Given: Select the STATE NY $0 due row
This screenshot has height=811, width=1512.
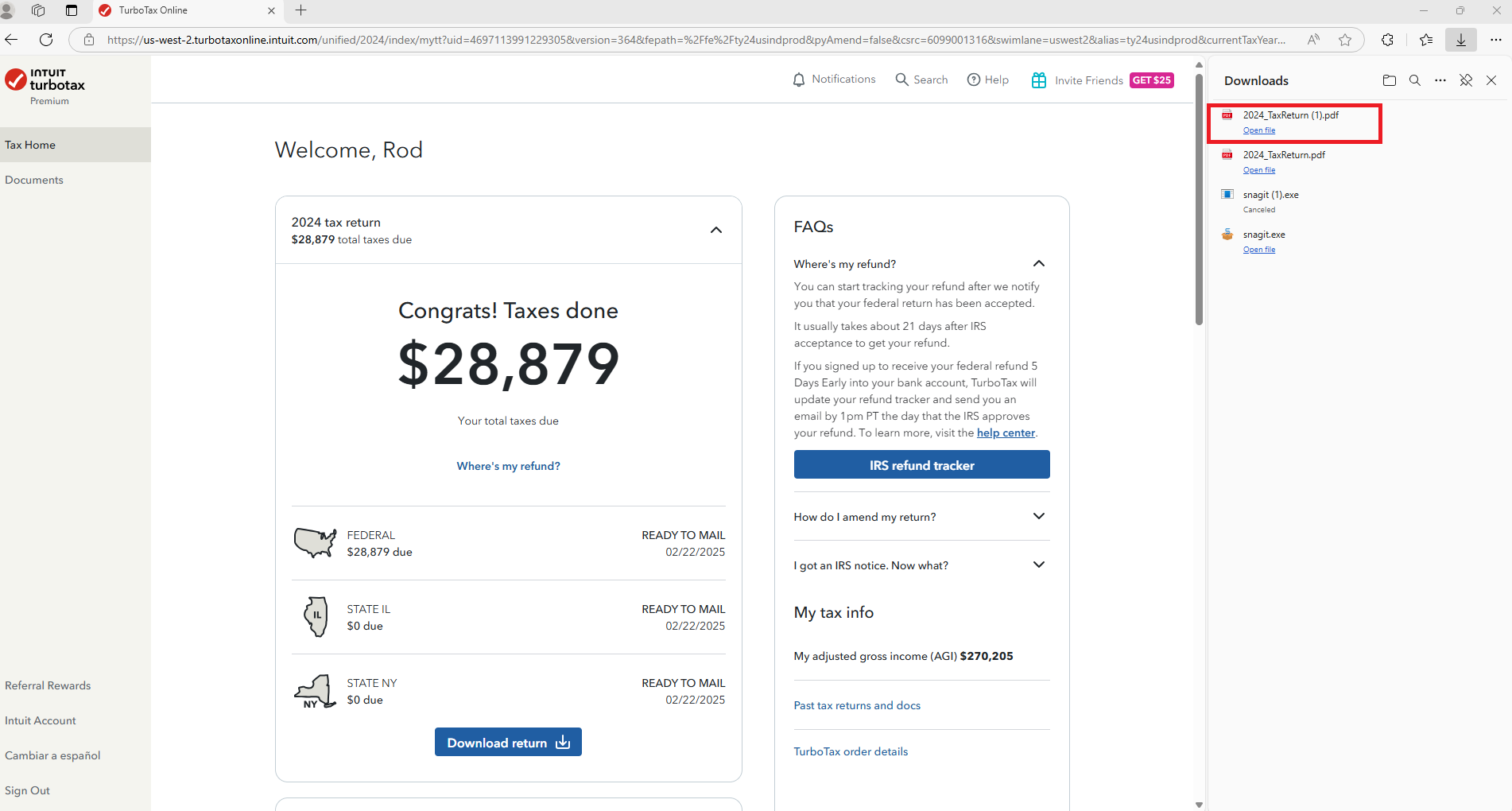Looking at the screenshot, I should 508,691.
